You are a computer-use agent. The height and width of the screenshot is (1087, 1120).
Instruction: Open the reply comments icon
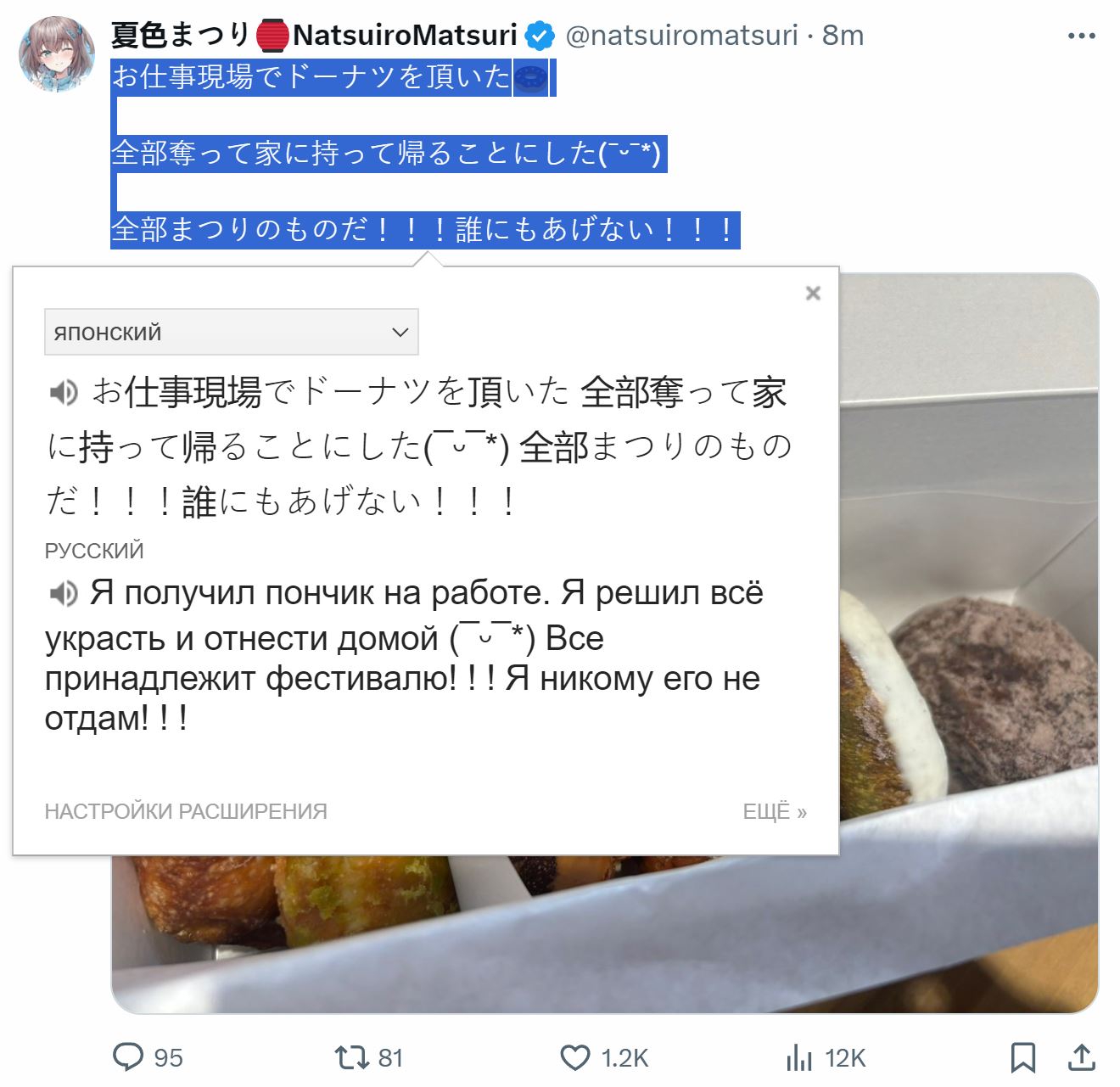coord(128,1057)
